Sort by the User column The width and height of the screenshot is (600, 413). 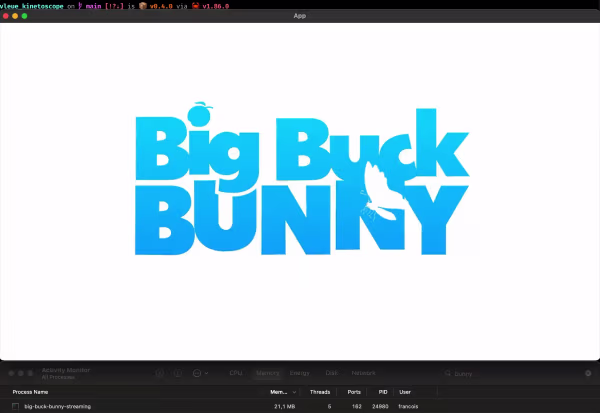(405, 392)
